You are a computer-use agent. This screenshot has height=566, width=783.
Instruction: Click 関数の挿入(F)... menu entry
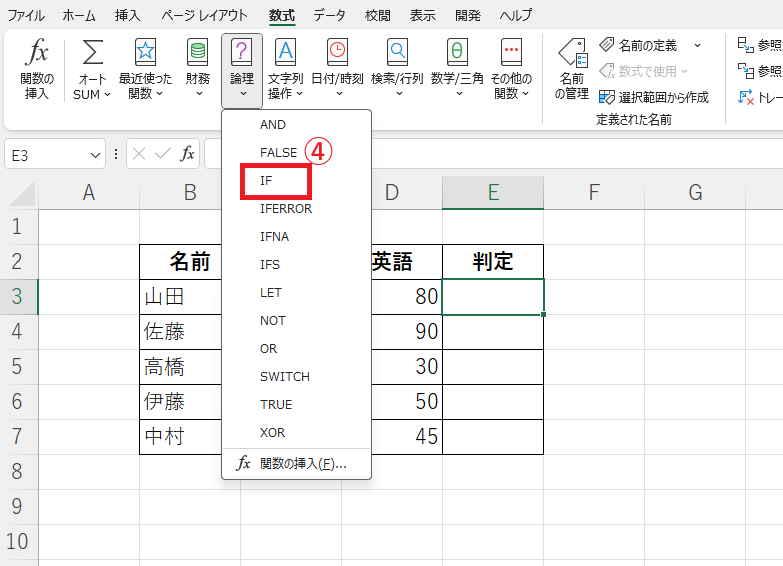click(297, 464)
